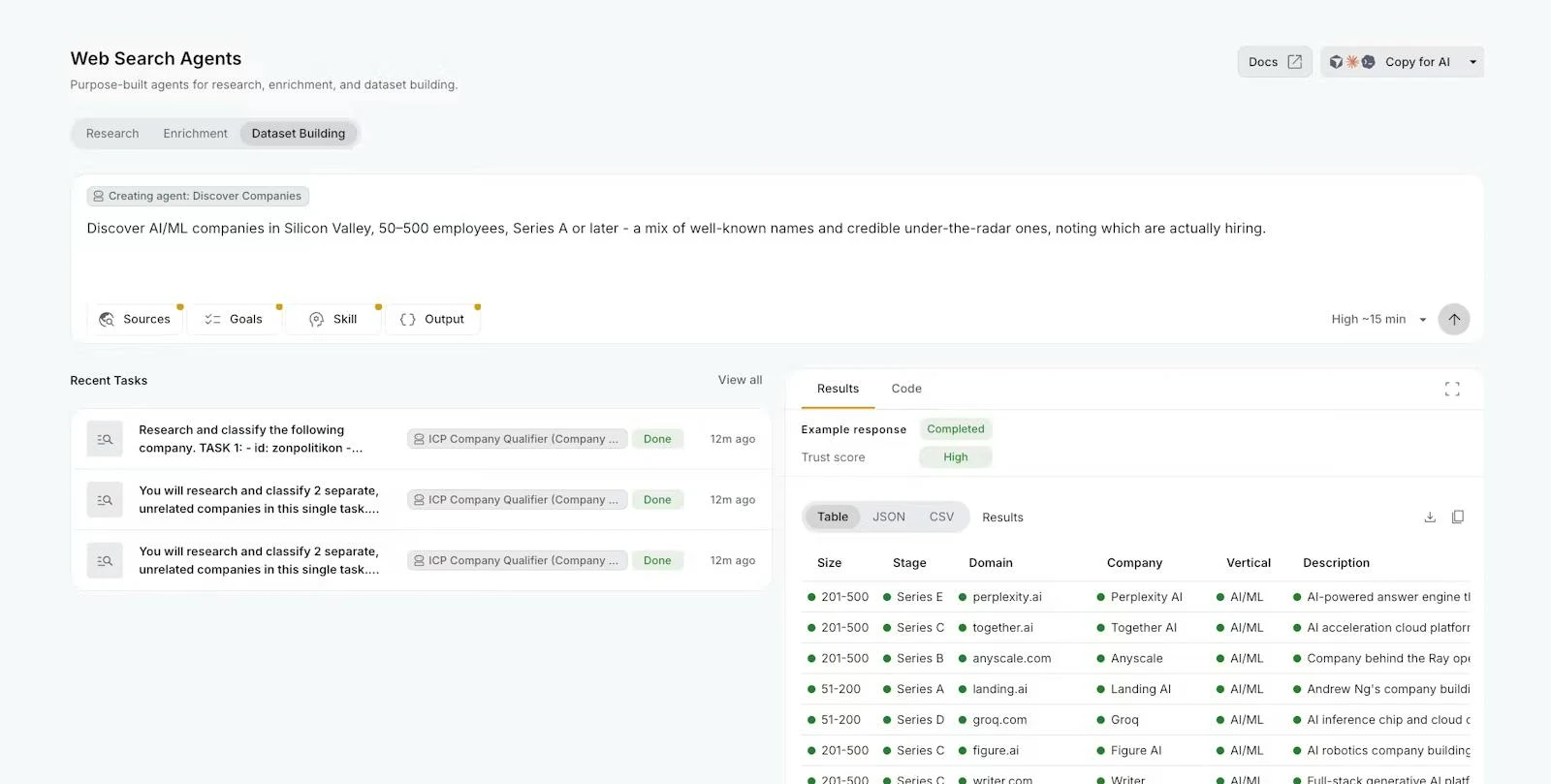Click the Series E stage cell

click(920, 597)
